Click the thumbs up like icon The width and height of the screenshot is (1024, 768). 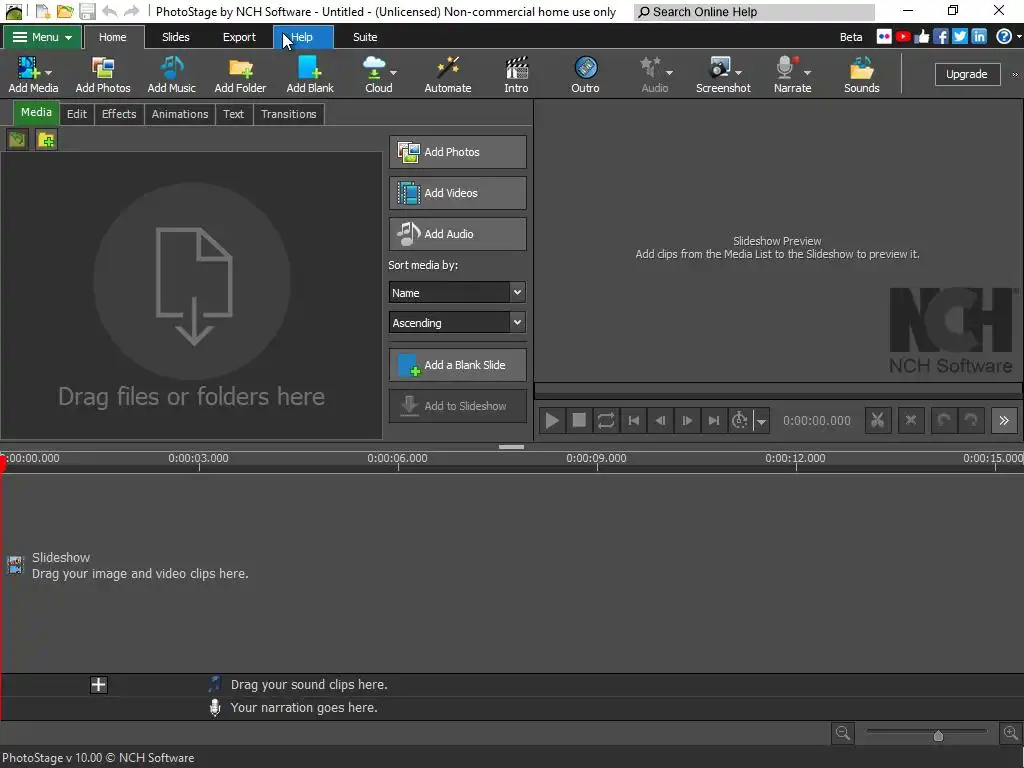tap(922, 37)
